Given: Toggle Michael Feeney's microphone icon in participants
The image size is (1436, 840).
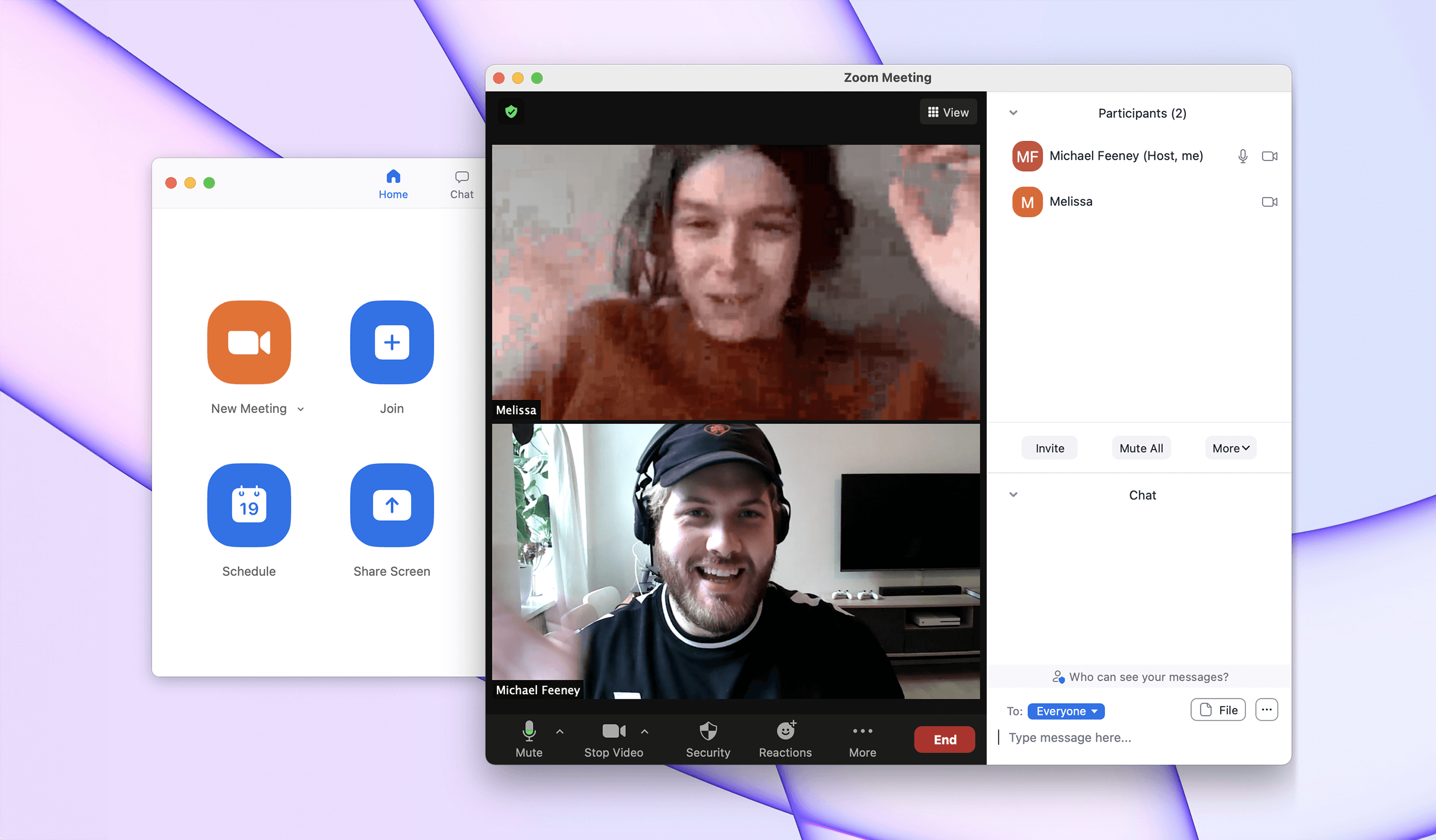Looking at the screenshot, I should (x=1242, y=156).
